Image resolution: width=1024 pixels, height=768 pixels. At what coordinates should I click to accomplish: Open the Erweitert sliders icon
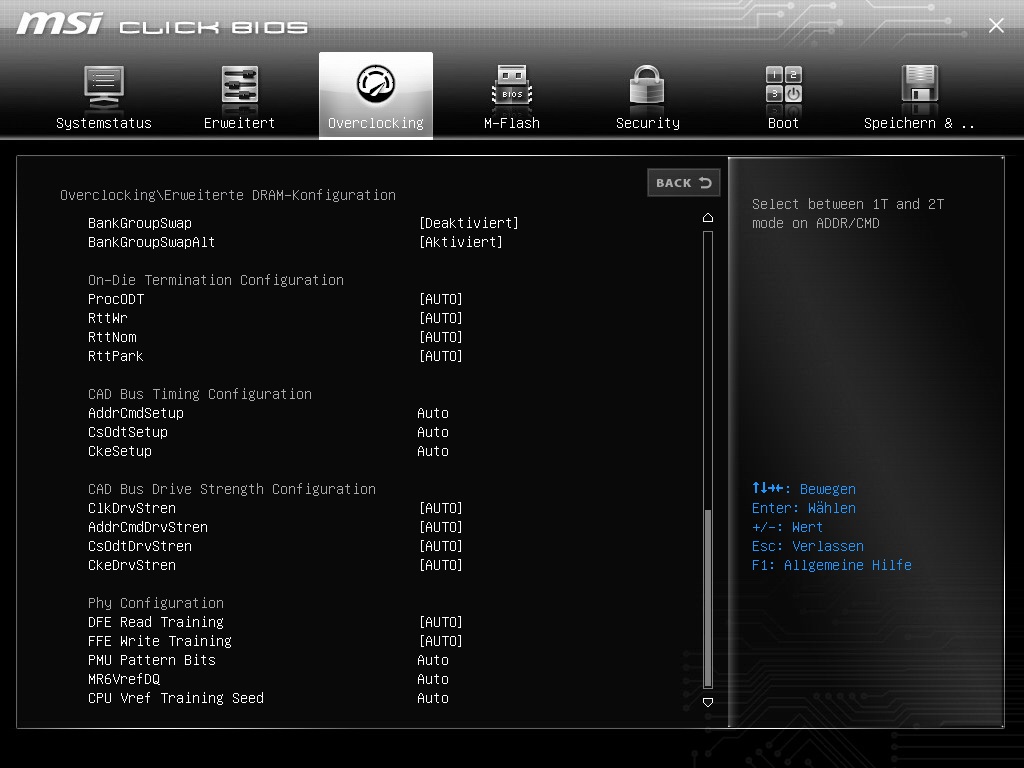[240, 85]
